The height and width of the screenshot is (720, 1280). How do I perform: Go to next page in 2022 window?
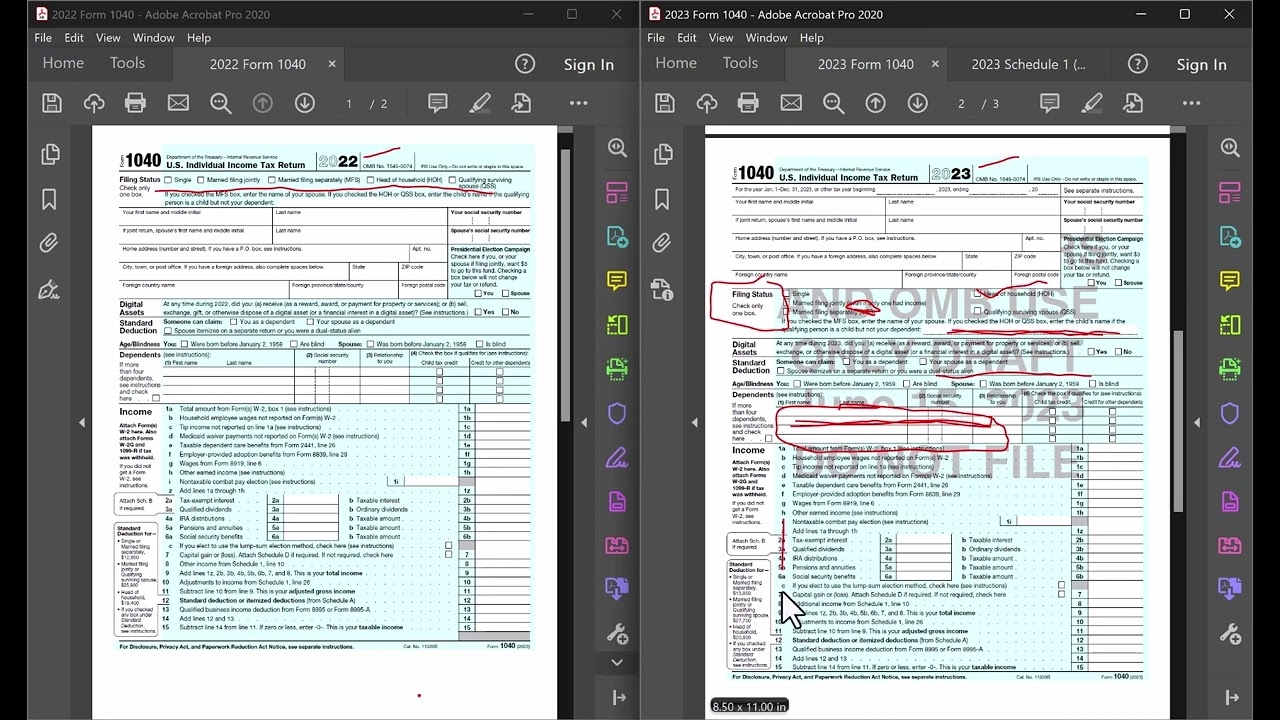[305, 103]
